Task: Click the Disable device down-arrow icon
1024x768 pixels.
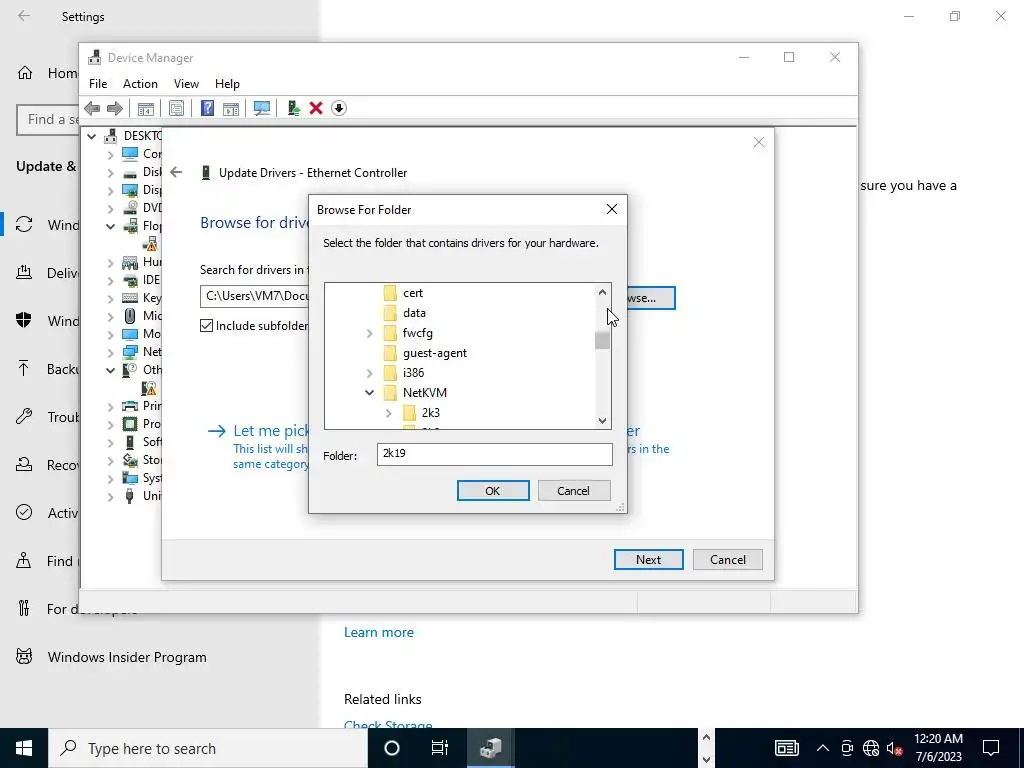Action: coord(339,108)
